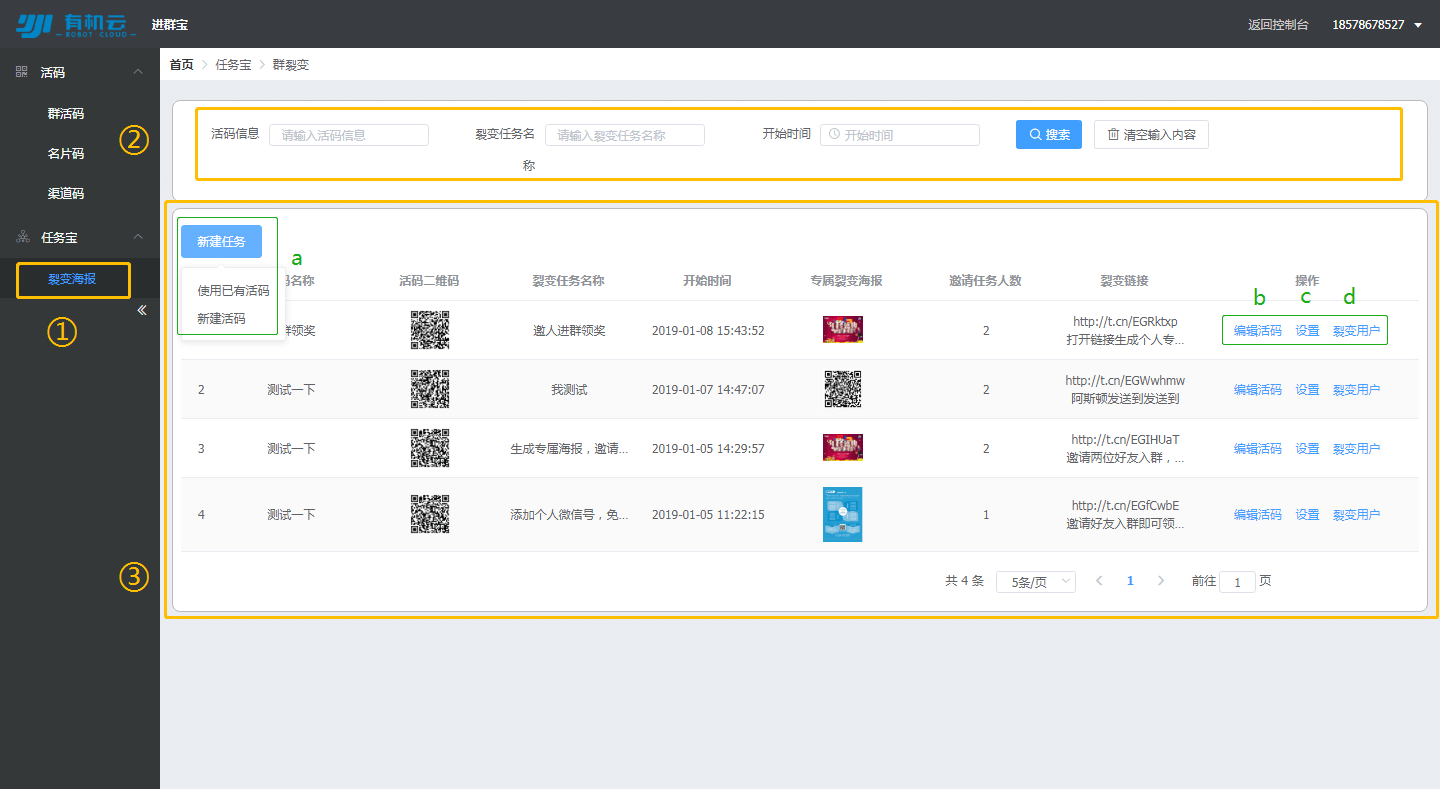Image resolution: width=1440 pixels, height=789 pixels.
Task: Open poster QR thumbnail for 我测试 task
Action: (x=843, y=389)
